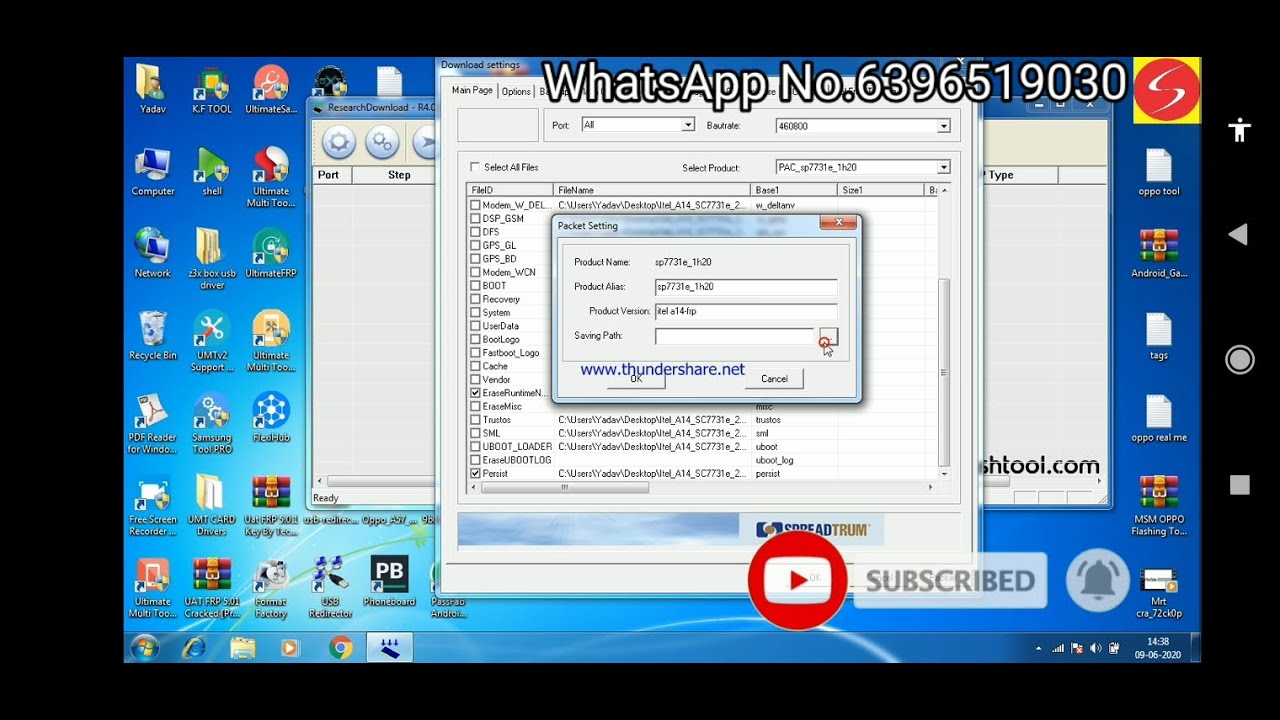Screen dimensions: 1280x720
Task: Uncheck the EraseRuntimeN checkbox
Action: coord(476,393)
